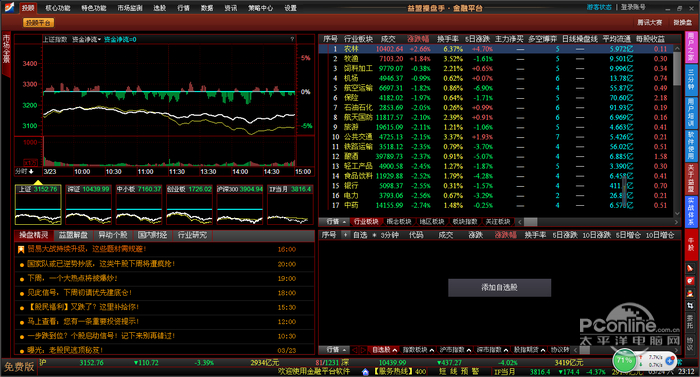Open the 分时 period dropdown below chart
Image resolution: width=700 pixels, height=377 pixels.
(24, 172)
